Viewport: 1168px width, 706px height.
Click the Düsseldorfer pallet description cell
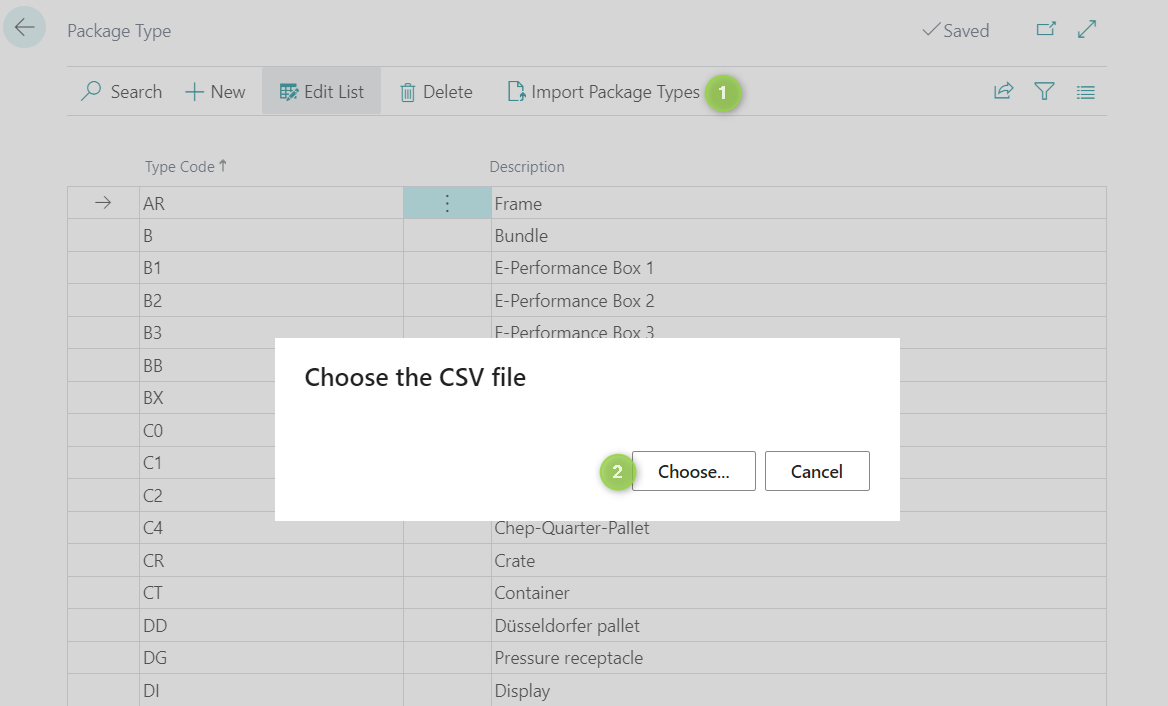click(567, 626)
